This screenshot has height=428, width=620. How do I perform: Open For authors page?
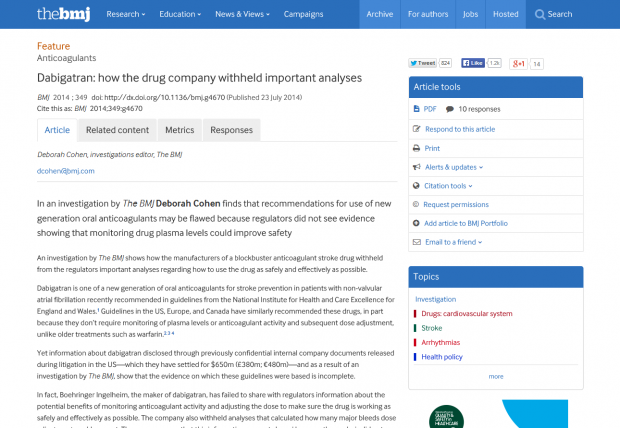(x=428, y=14)
